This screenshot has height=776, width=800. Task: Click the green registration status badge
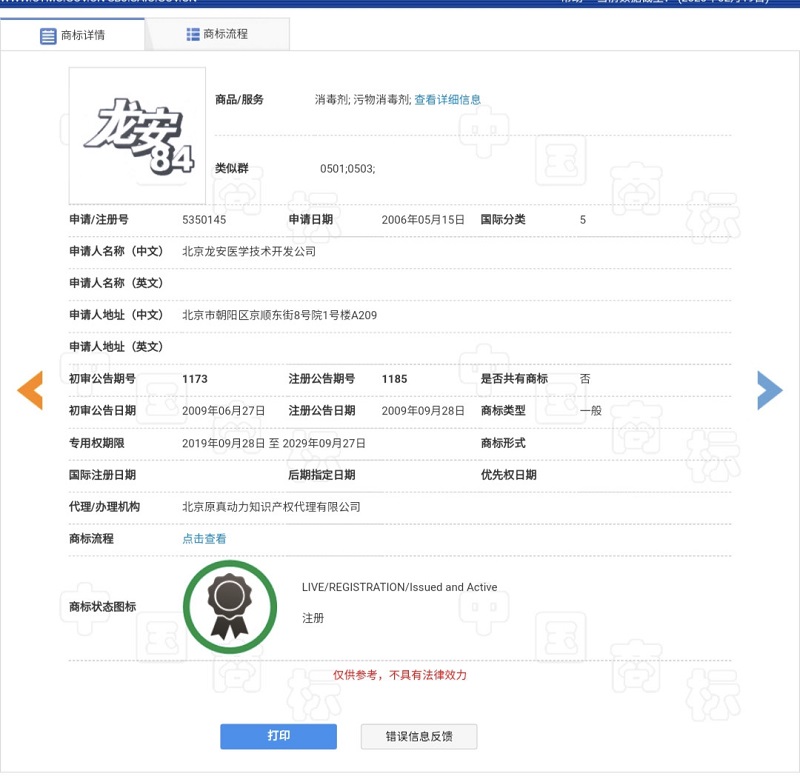pyautogui.click(x=230, y=606)
